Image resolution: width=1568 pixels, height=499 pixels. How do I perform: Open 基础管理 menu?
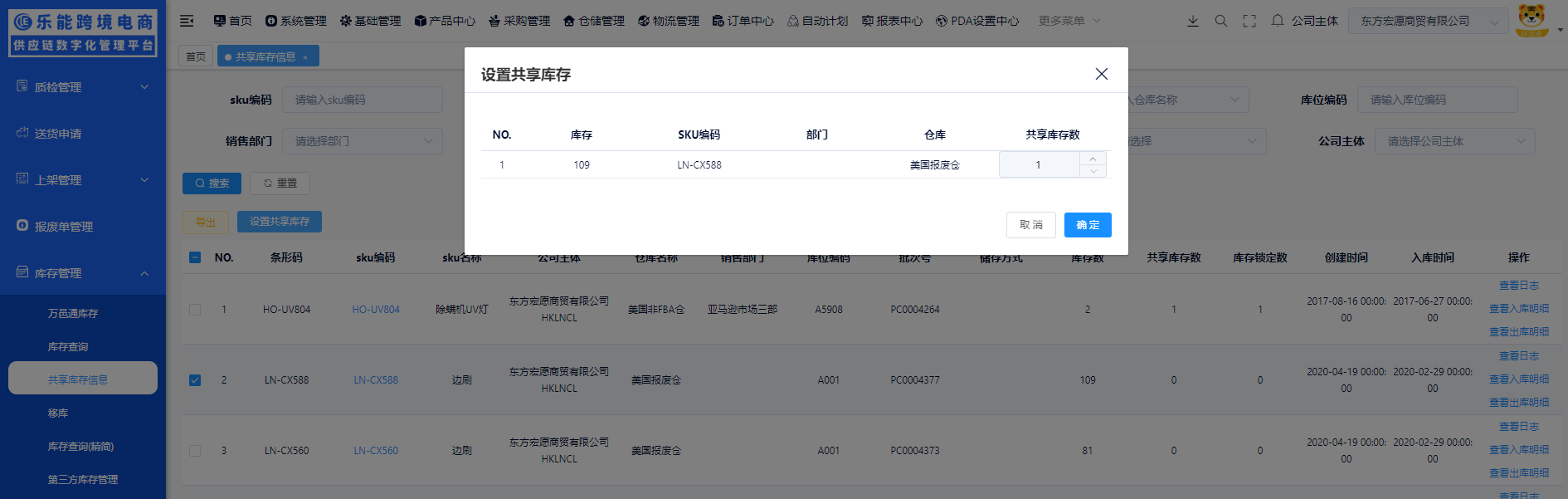click(x=370, y=21)
